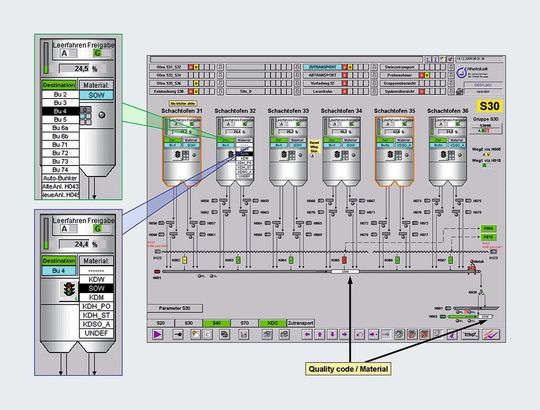
Task: Open the green Destination dropdown in top zoom panel
Action: click(59, 85)
